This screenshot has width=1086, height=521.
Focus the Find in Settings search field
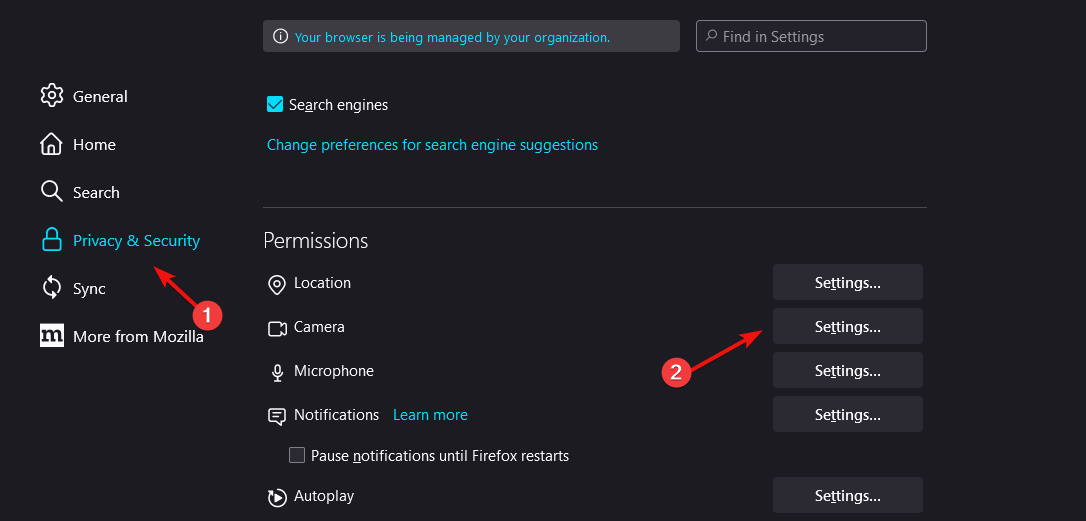pyautogui.click(x=811, y=36)
